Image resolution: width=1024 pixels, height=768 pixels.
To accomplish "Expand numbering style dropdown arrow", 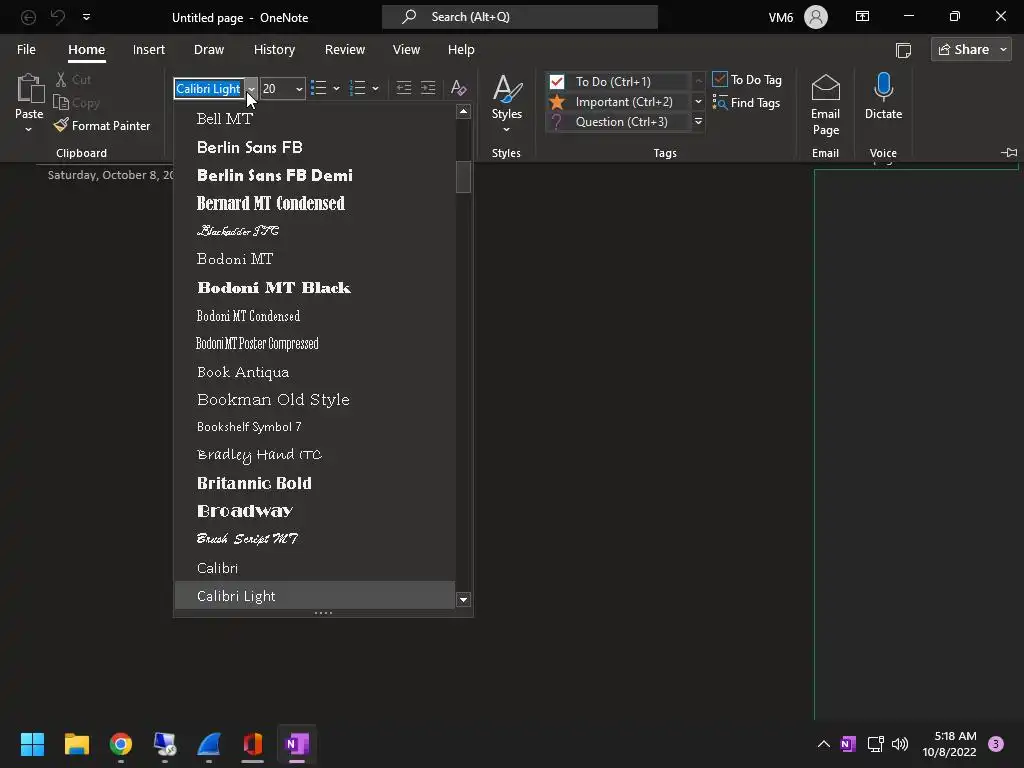I will 376,88.
